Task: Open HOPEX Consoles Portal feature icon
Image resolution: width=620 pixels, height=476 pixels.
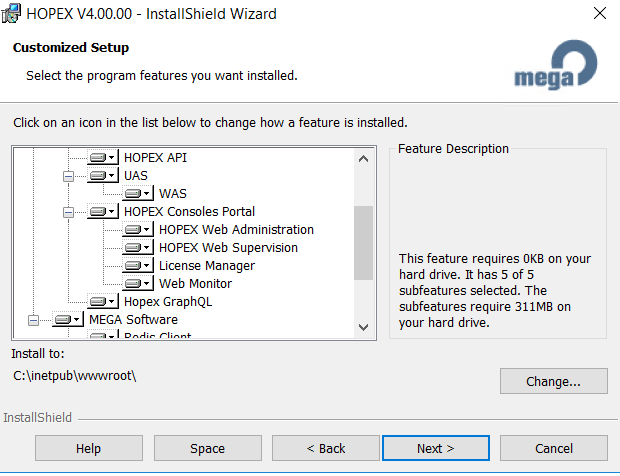Action: point(102,212)
